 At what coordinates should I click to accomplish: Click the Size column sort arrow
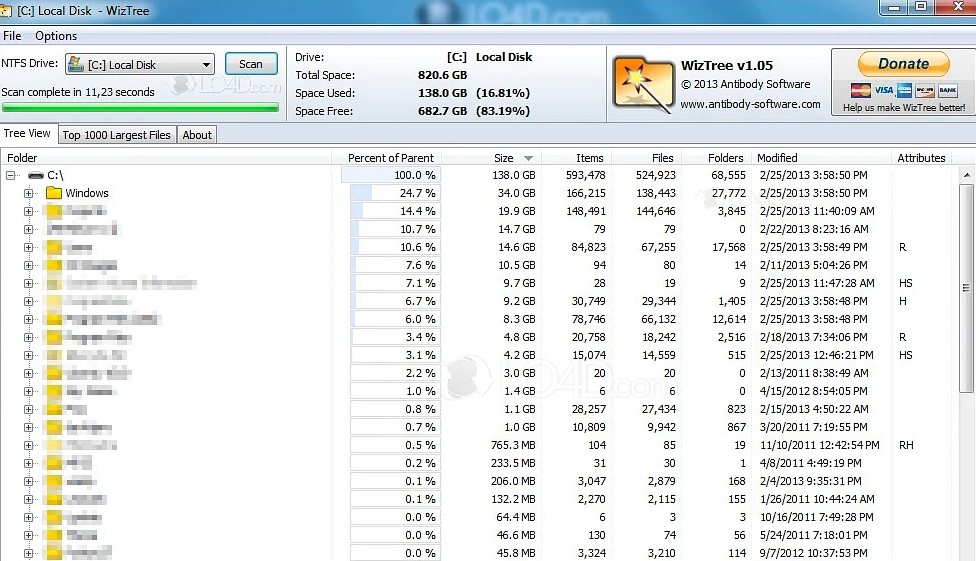(x=528, y=158)
